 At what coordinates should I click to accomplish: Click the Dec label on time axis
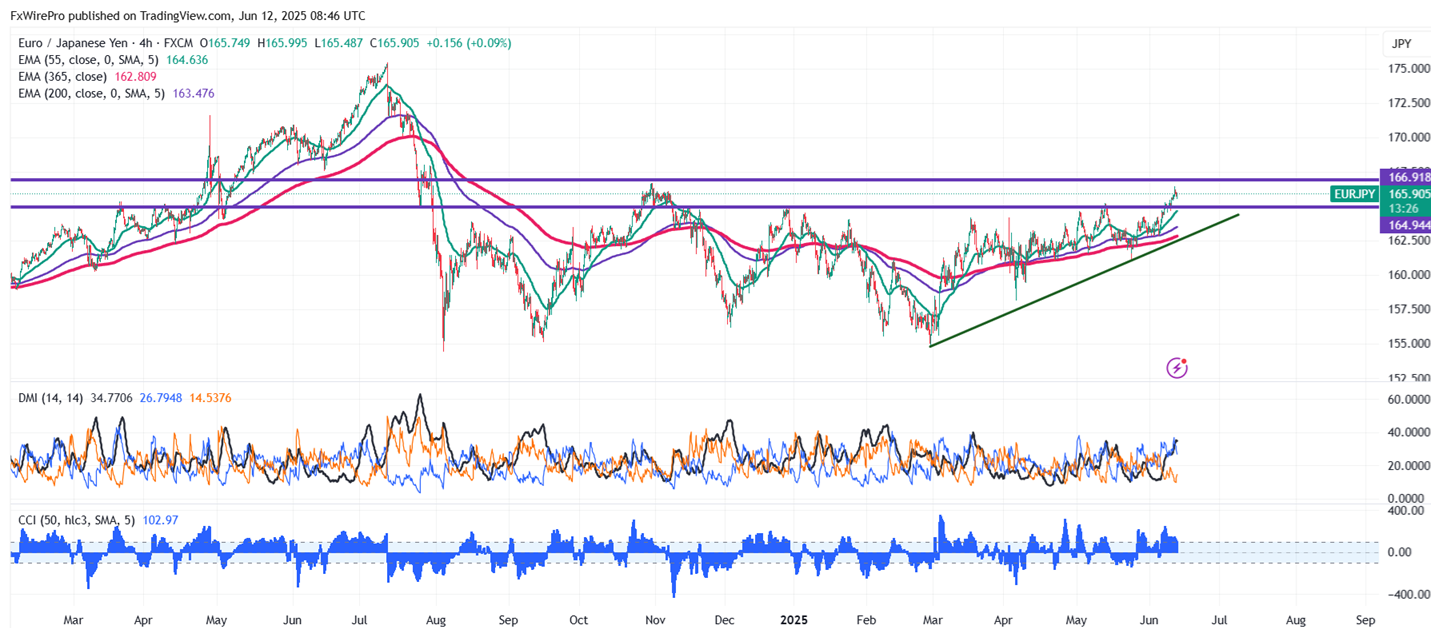pyautogui.click(x=726, y=620)
